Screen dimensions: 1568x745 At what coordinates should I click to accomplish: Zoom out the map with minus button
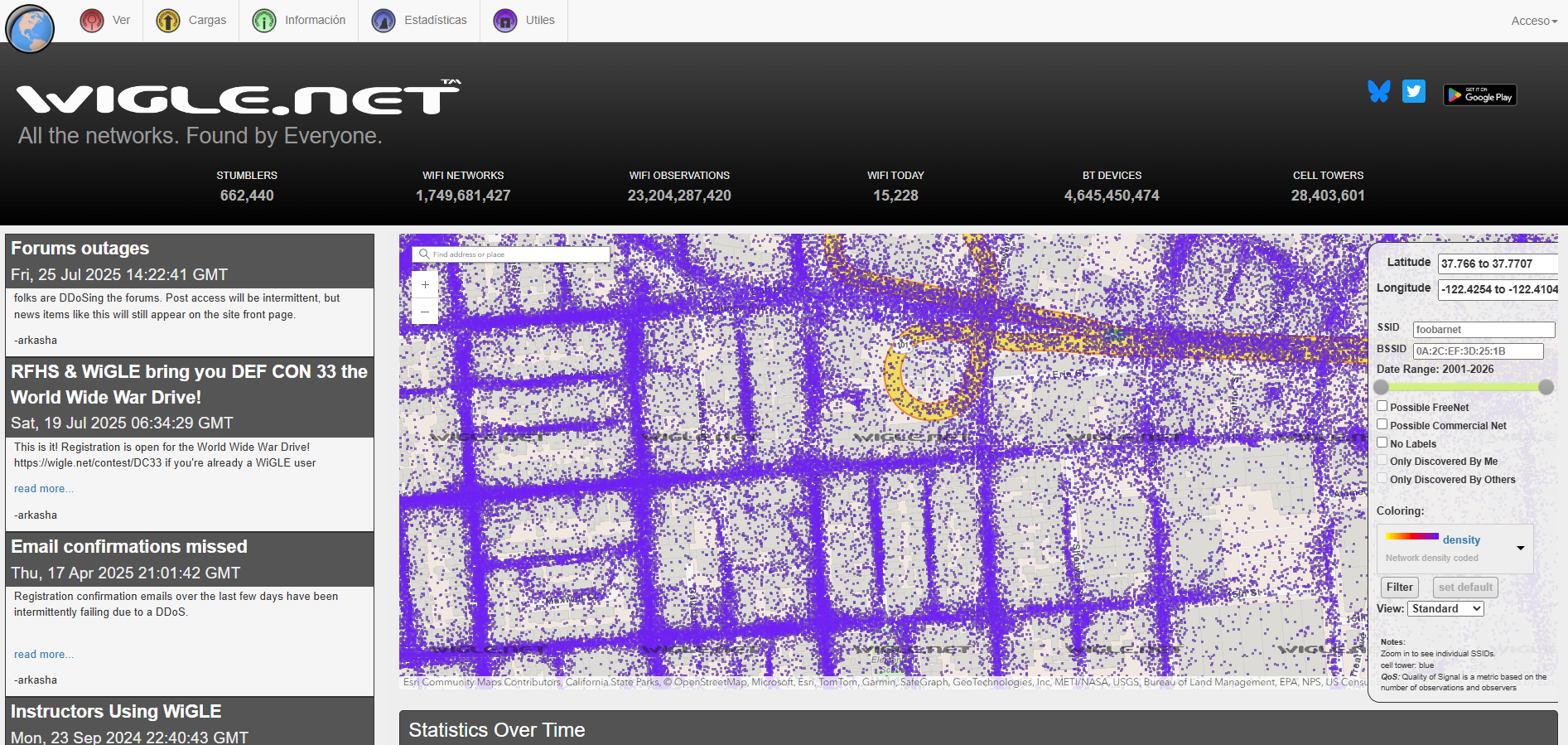[x=425, y=312]
